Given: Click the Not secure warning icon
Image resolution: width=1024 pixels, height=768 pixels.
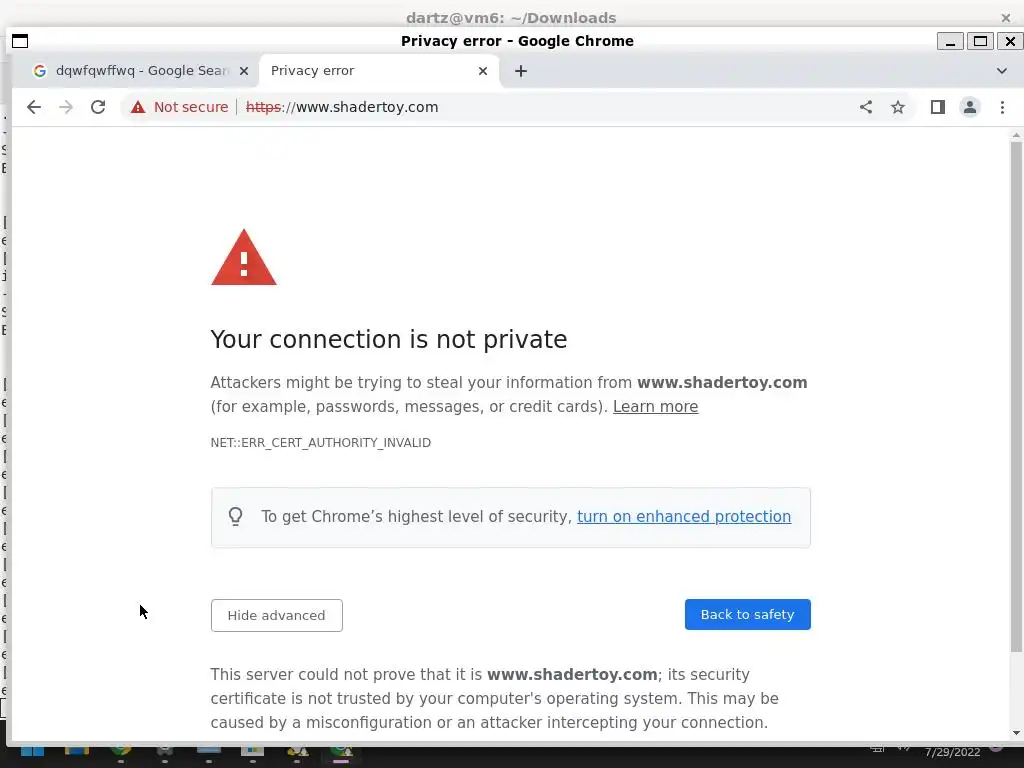Looking at the screenshot, I should pyautogui.click(x=138, y=107).
